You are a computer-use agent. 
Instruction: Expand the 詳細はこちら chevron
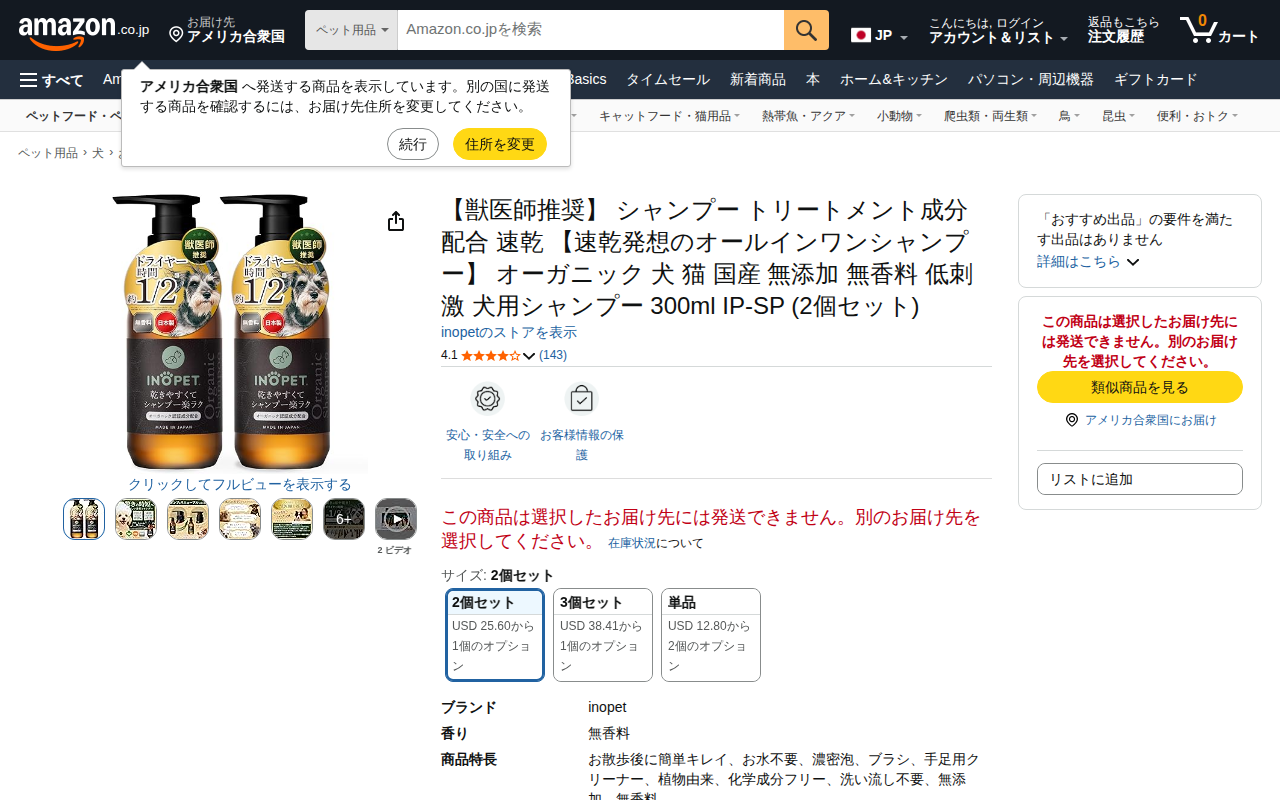point(1133,262)
